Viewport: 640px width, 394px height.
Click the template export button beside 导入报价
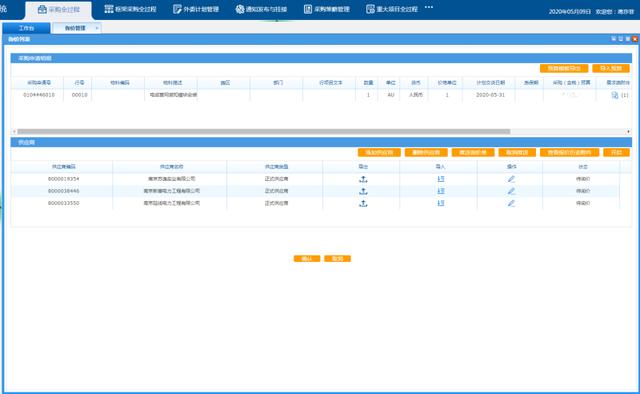(564, 68)
